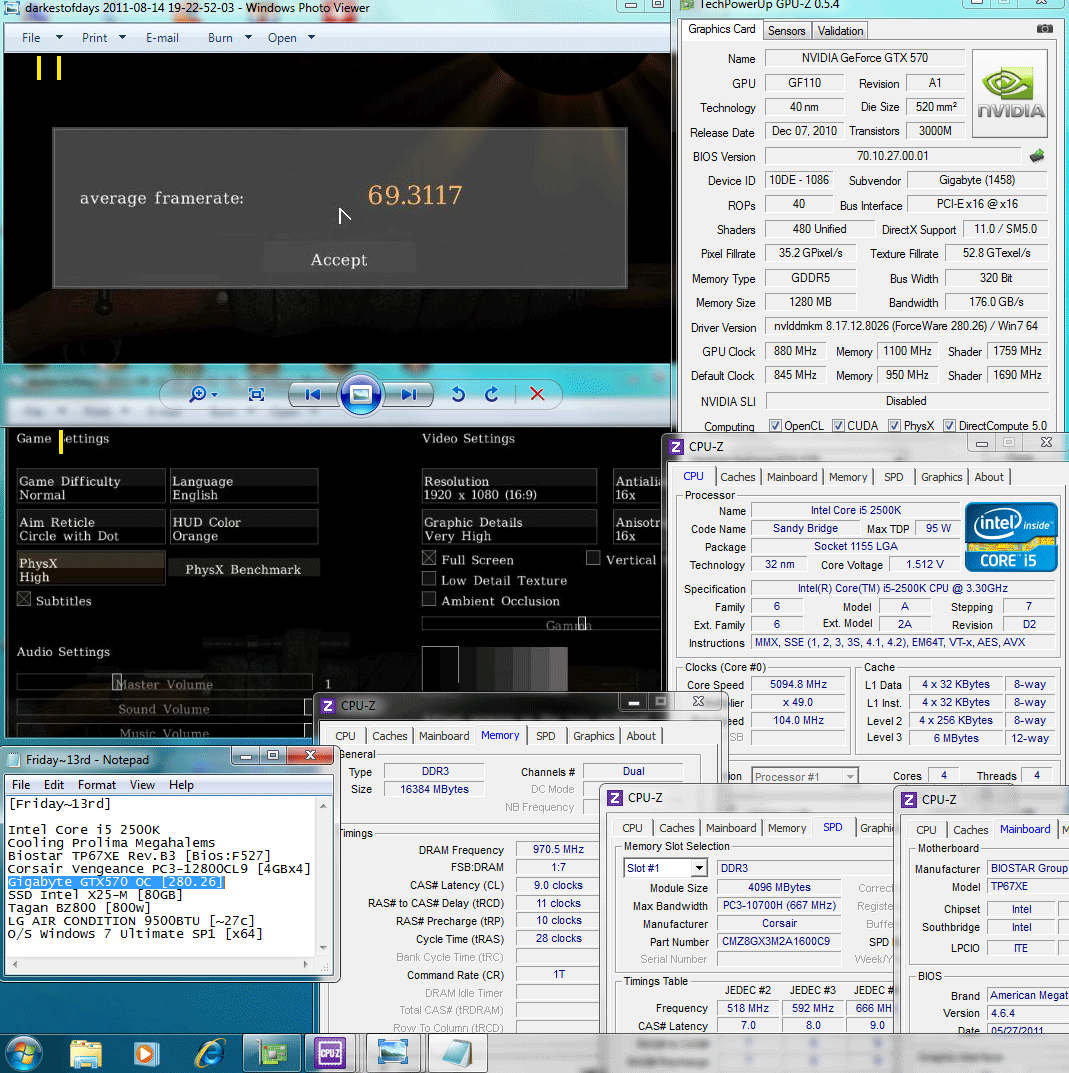1069x1073 pixels.
Task: Open Windows Explorer from taskbar
Action: click(86, 1053)
